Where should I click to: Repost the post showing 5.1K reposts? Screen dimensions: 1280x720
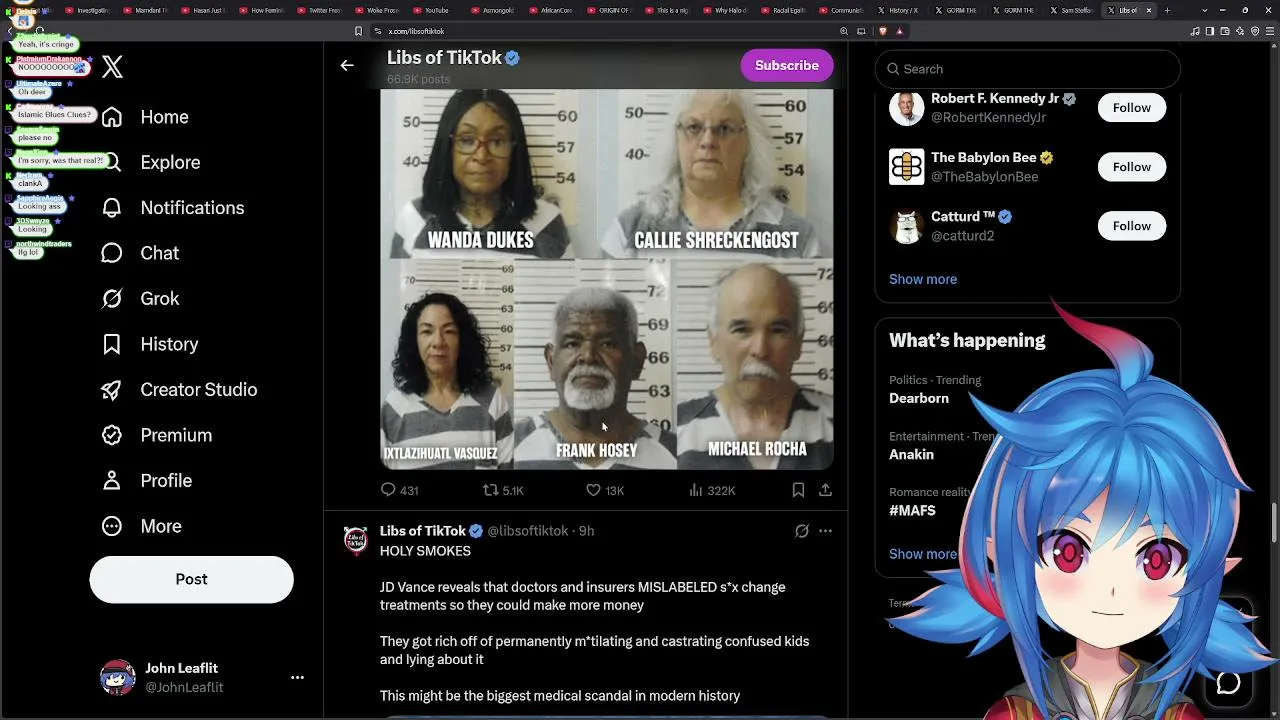point(503,490)
